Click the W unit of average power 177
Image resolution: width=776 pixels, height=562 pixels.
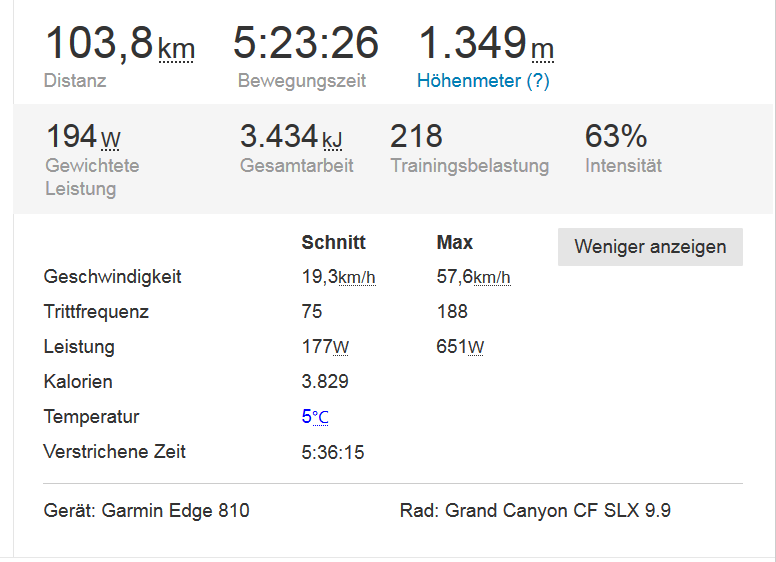pos(341,347)
